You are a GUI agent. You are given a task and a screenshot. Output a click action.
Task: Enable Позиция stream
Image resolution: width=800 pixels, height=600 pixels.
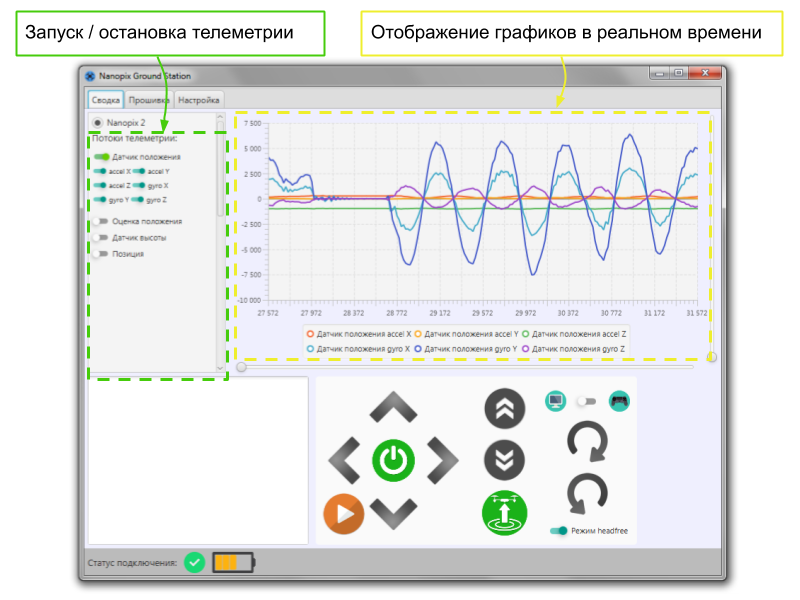(x=102, y=254)
